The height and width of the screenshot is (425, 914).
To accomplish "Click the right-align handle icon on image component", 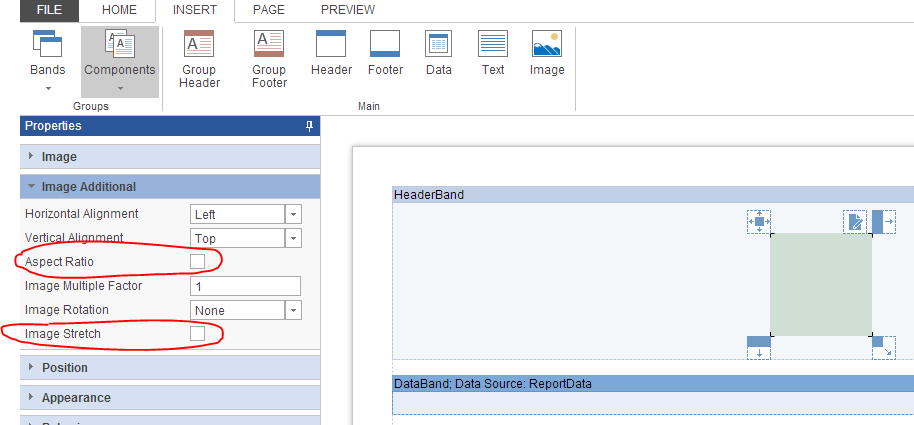I will (884, 222).
